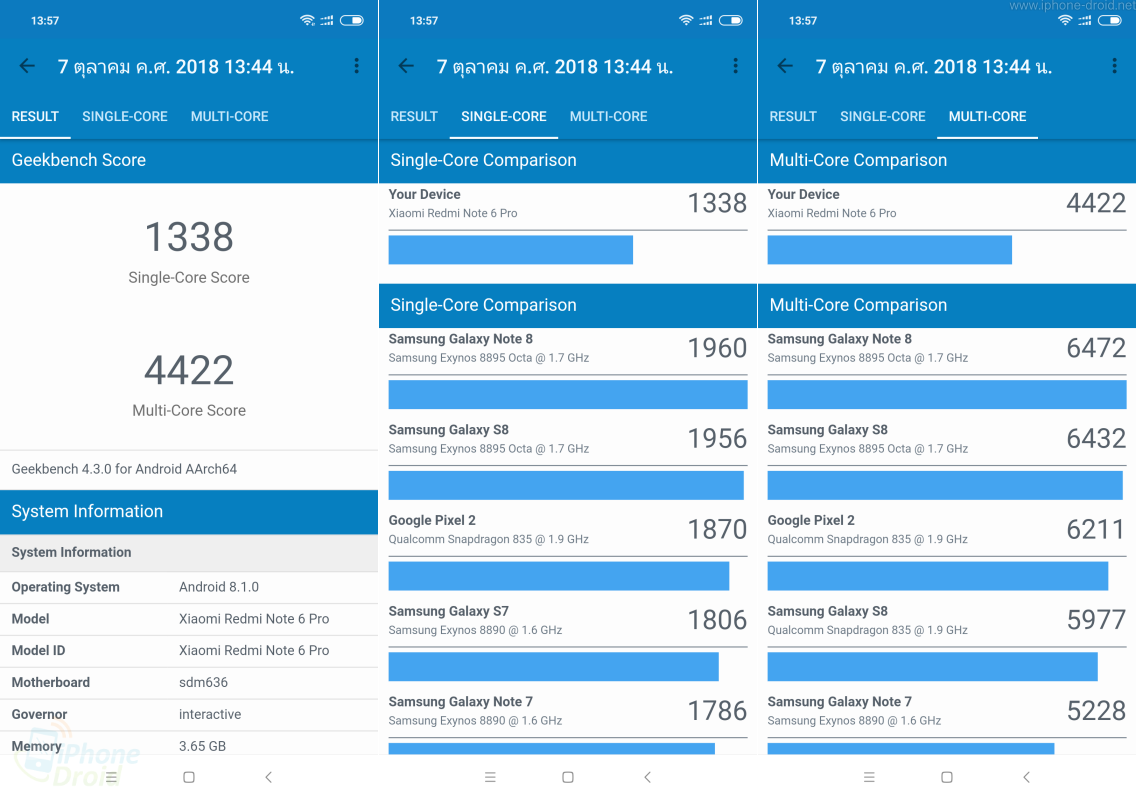Viewport: 1136px width, 800px height.
Task: Tap Model row Xiaomi Redmi Note 6 Pro
Action: coord(189,619)
